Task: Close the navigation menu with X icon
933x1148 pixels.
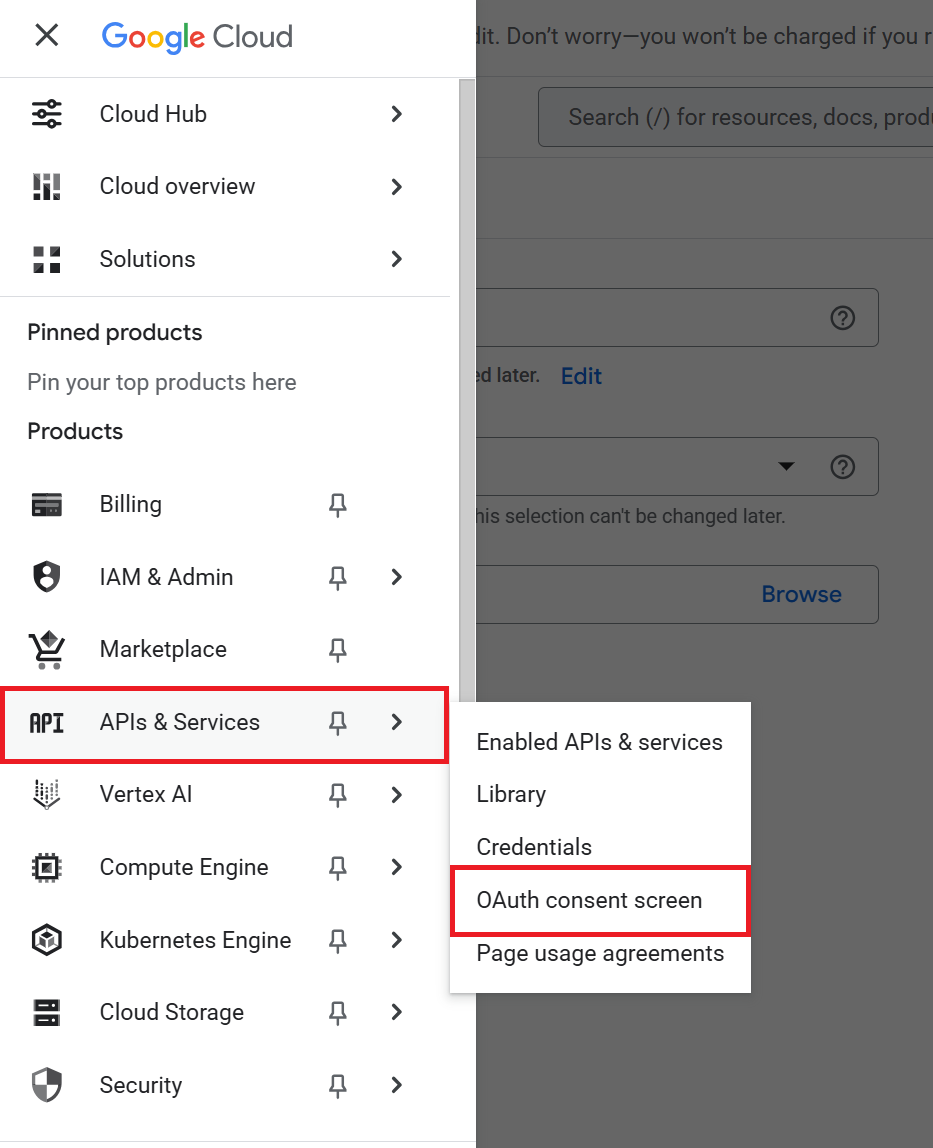Action: point(46,36)
